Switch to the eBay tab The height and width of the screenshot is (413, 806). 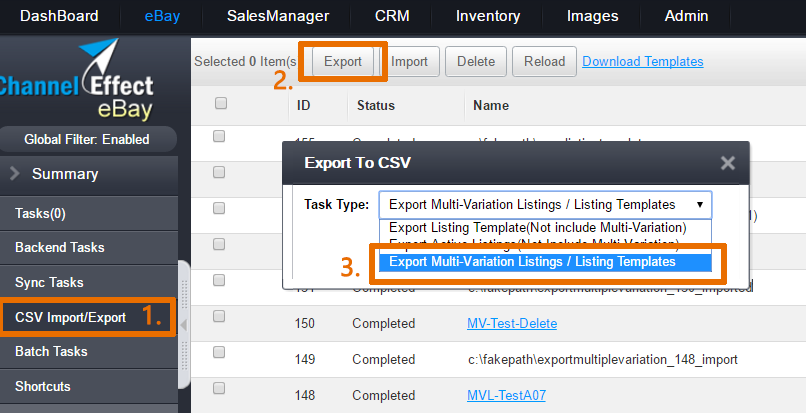(162, 16)
